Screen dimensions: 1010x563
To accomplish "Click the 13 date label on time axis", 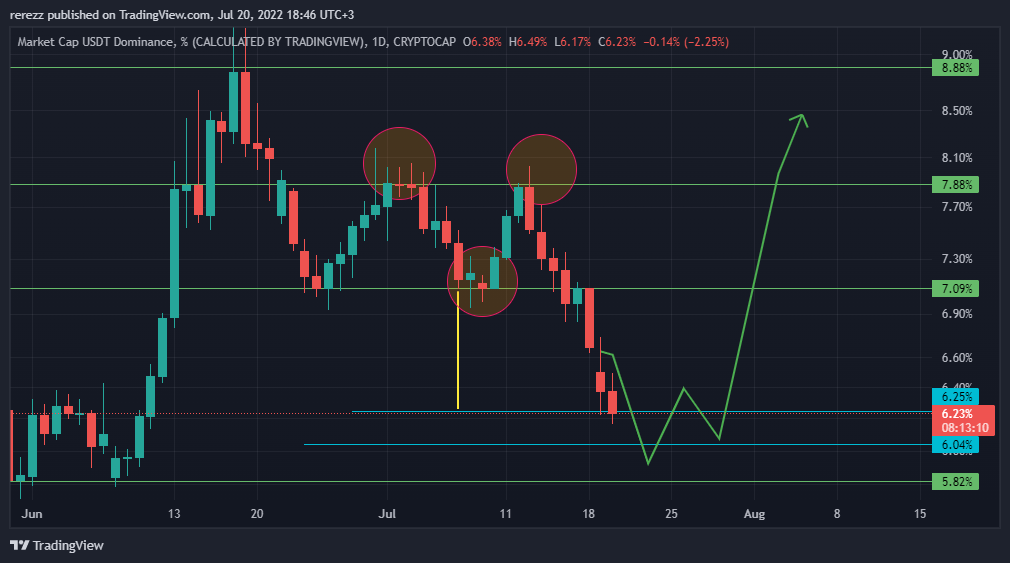I will coord(174,513).
